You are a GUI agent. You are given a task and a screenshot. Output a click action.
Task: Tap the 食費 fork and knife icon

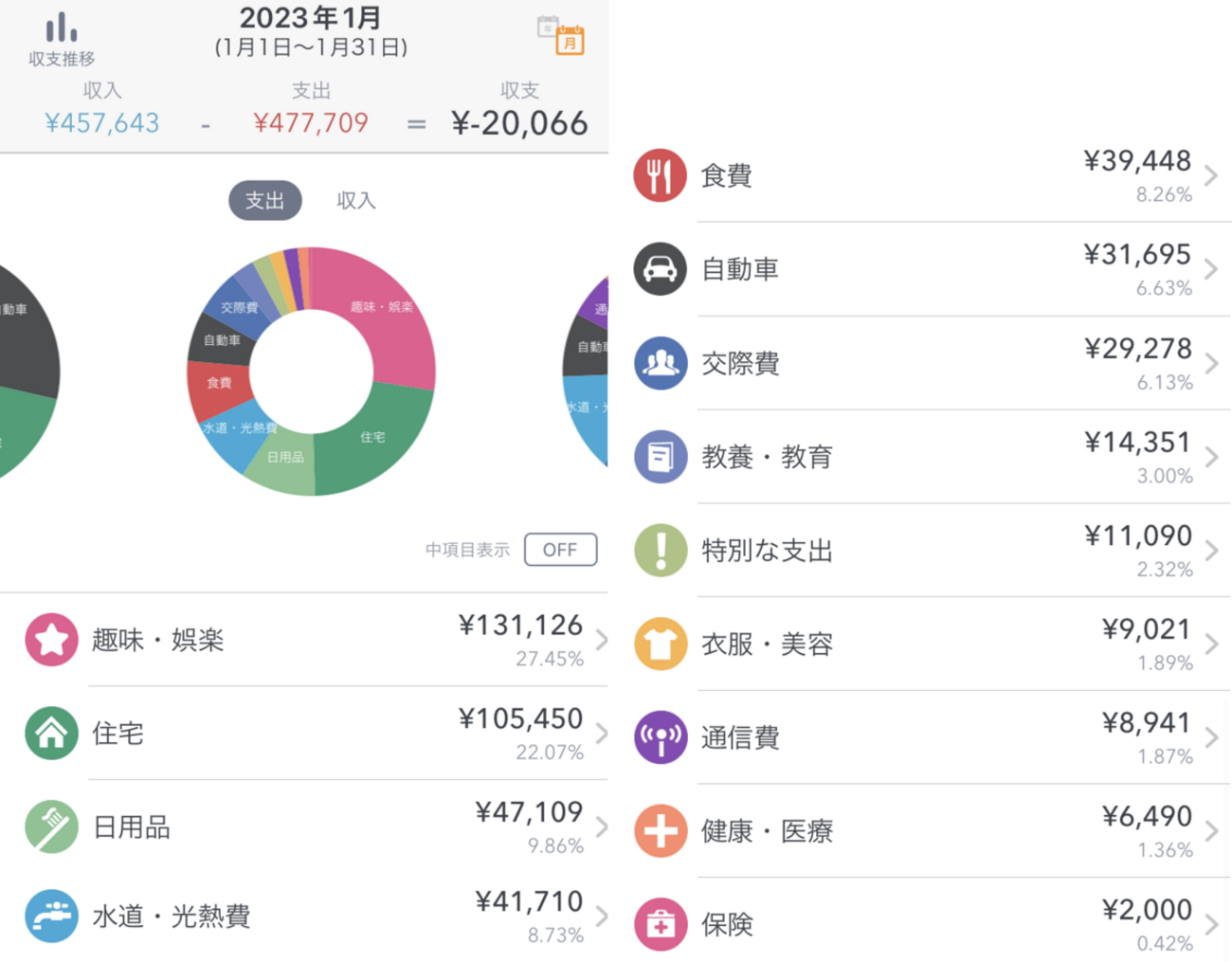pyautogui.click(x=661, y=175)
